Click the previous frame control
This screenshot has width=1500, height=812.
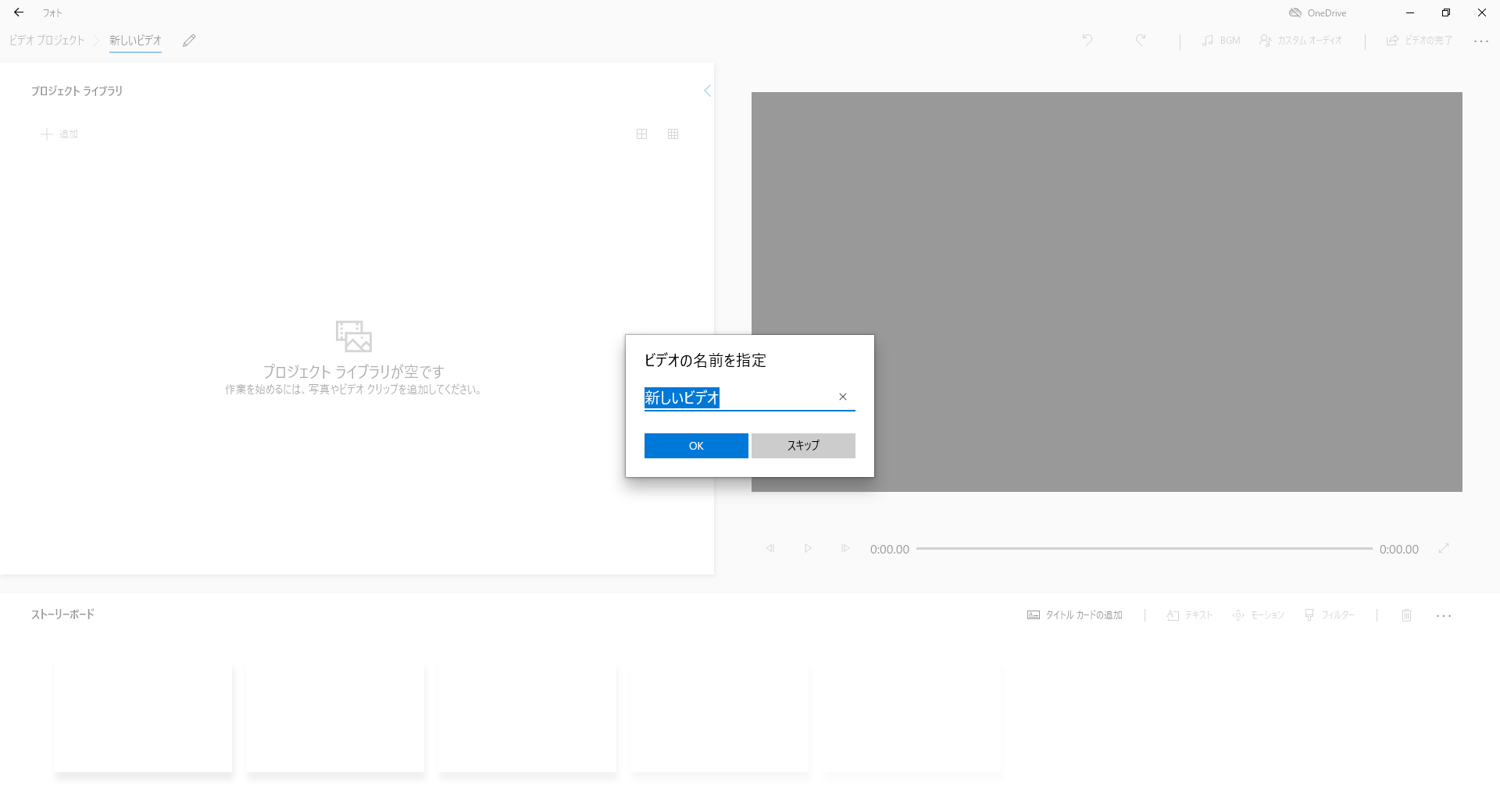(x=770, y=548)
